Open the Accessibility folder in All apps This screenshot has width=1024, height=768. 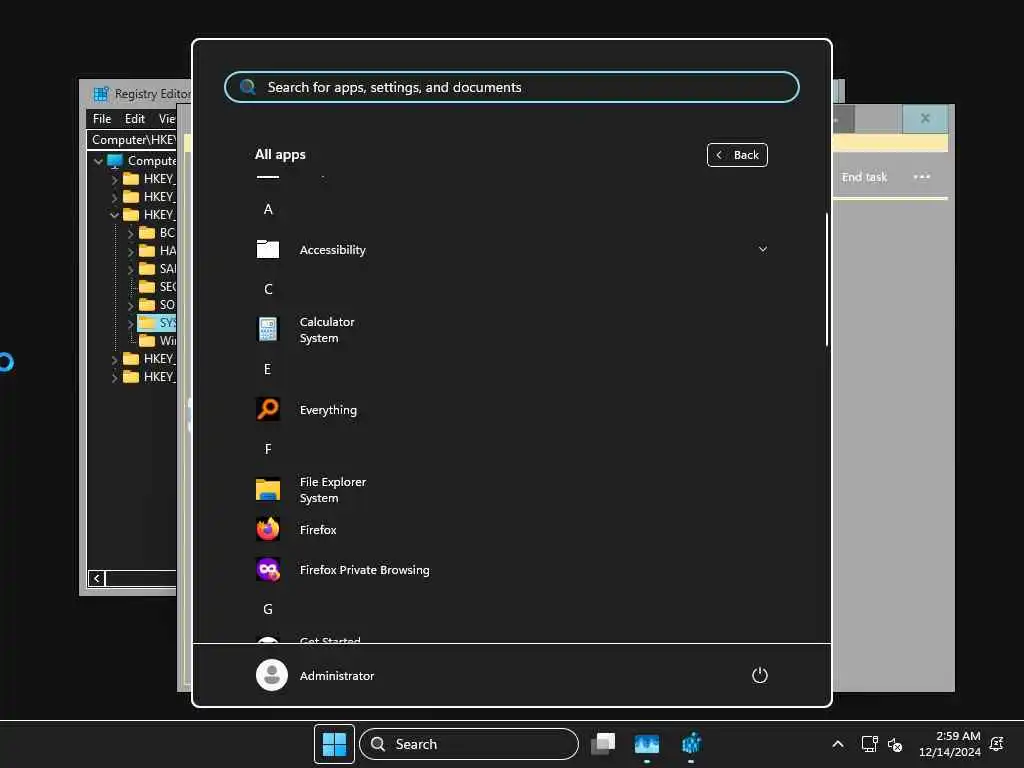coord(511,249)
